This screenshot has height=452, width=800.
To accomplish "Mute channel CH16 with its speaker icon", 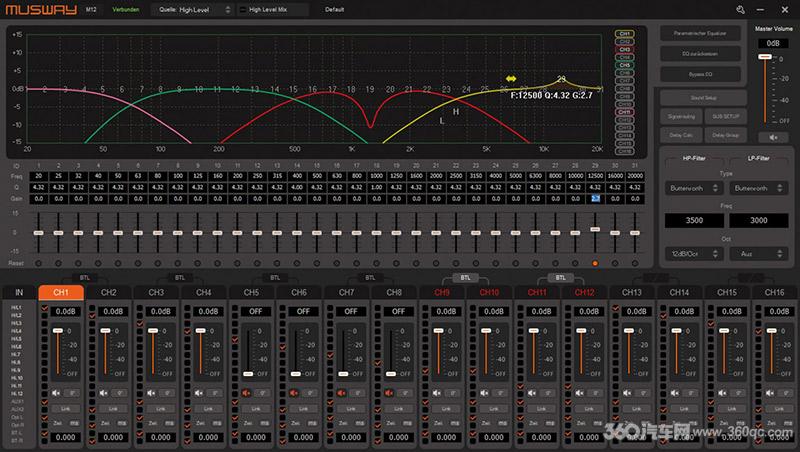I will click(769, 393).
